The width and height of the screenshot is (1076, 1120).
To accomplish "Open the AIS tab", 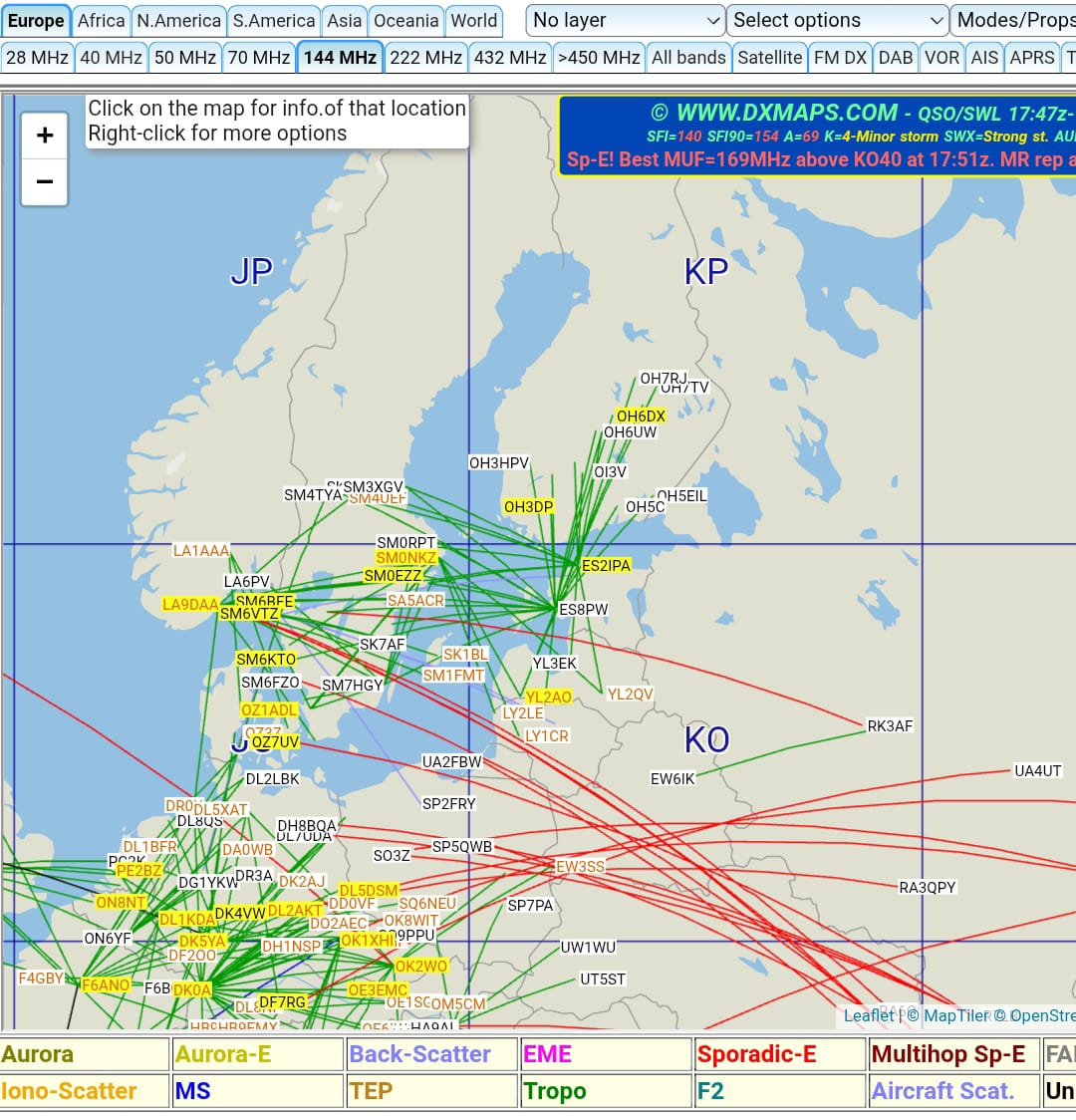I will coord(984,57).
